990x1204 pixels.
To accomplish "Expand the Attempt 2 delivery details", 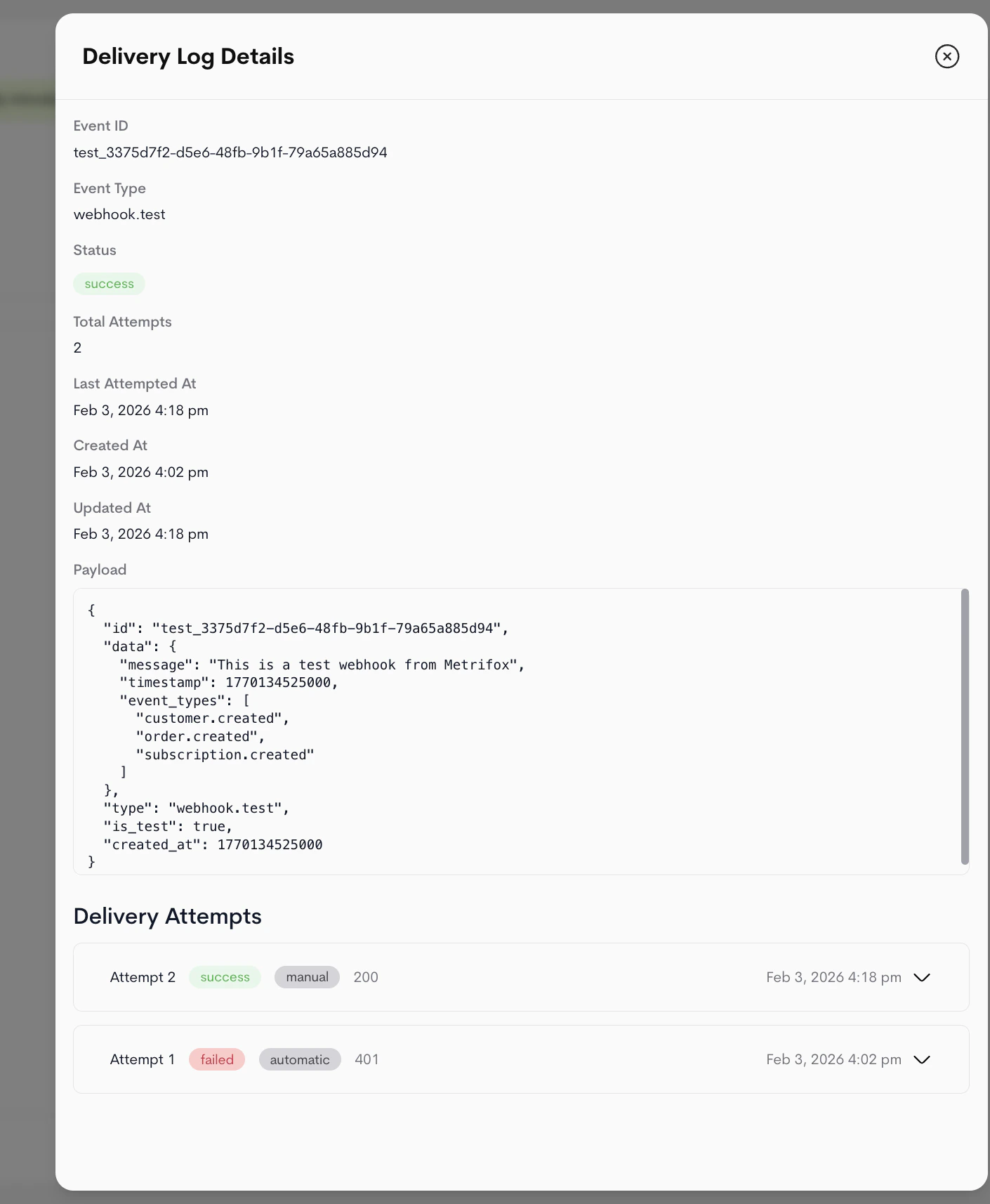I will tap(922, 977).
